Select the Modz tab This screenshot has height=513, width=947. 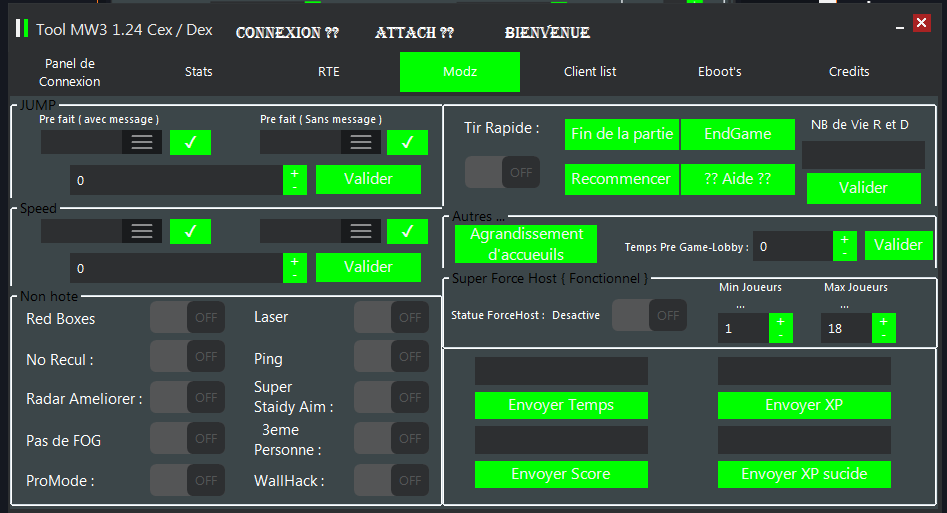pos(460,72)
